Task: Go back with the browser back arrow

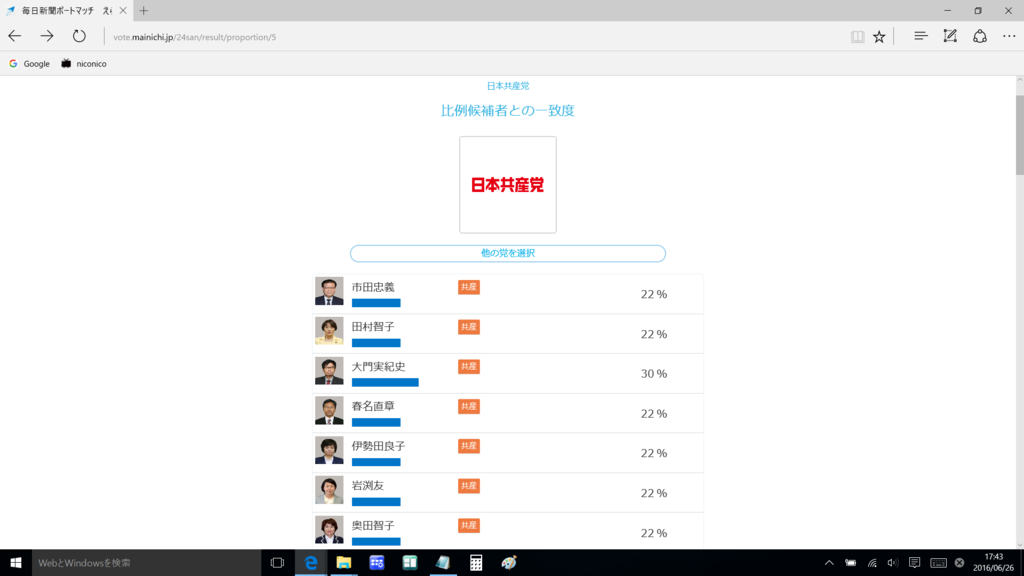Action: coord(14,37)
